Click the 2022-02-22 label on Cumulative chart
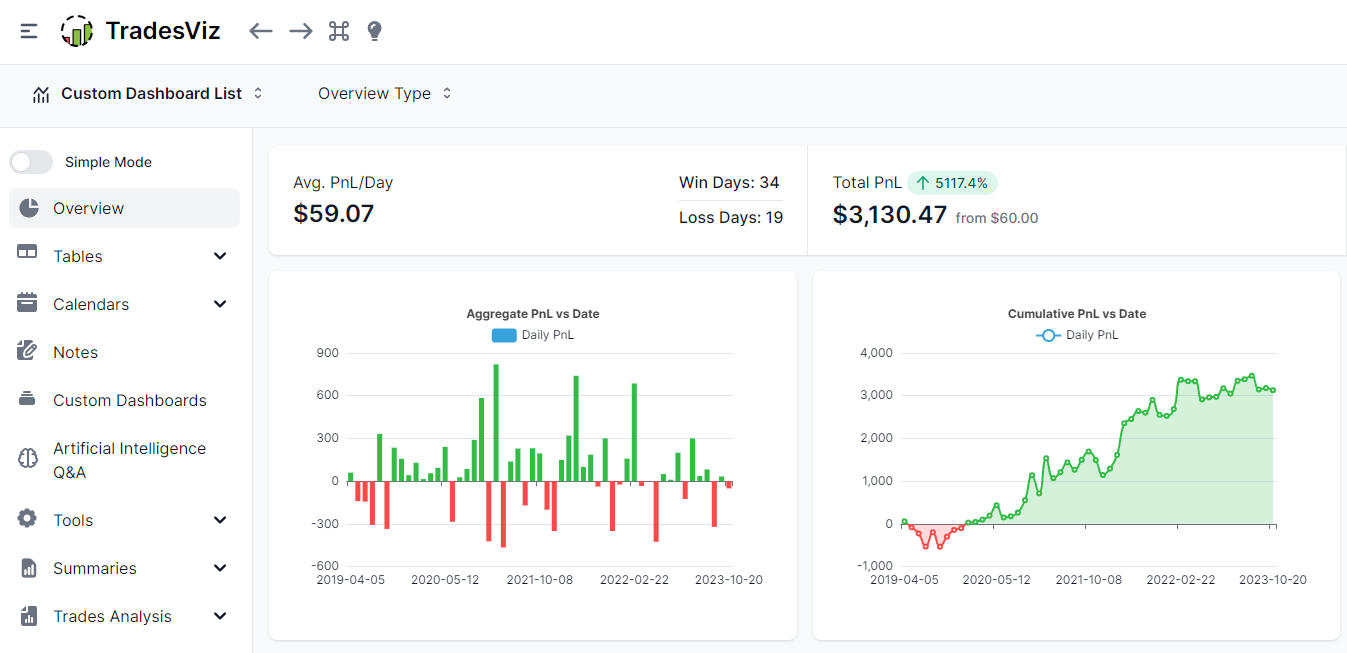Image resolution: width=1347 pixels, height=653 pixels. [x=1181, y=579]
